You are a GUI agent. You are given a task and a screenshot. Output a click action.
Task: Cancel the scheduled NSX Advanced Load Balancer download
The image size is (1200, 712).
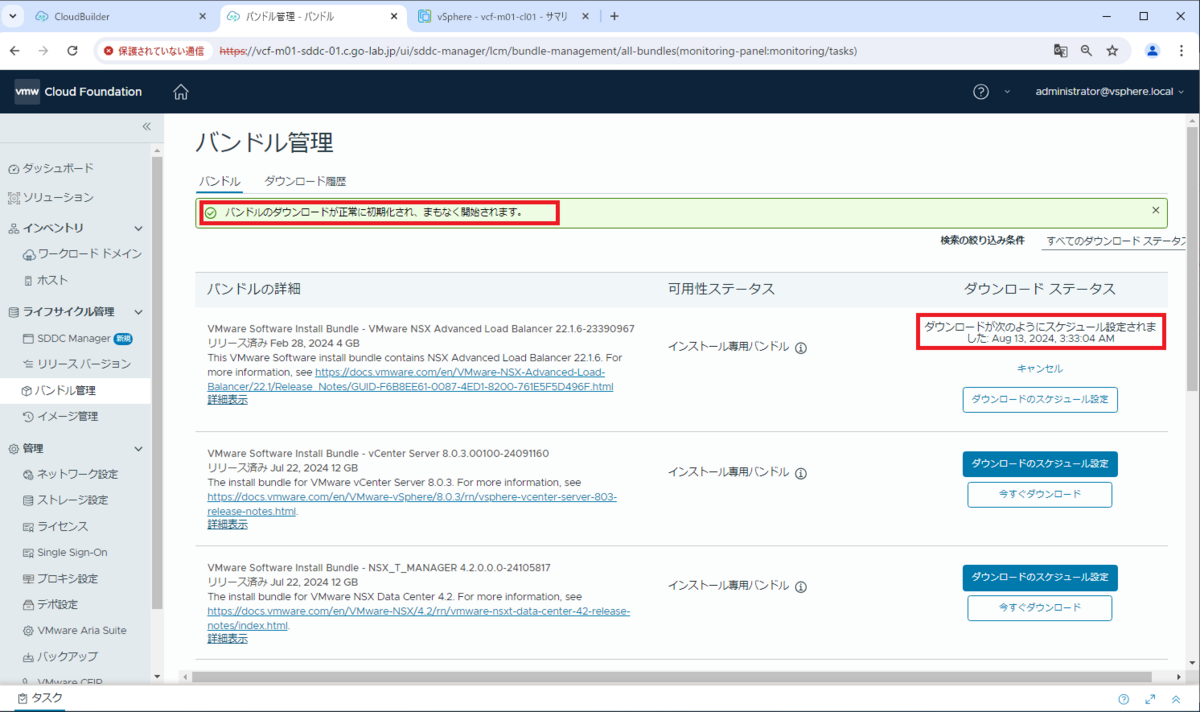1040,368
